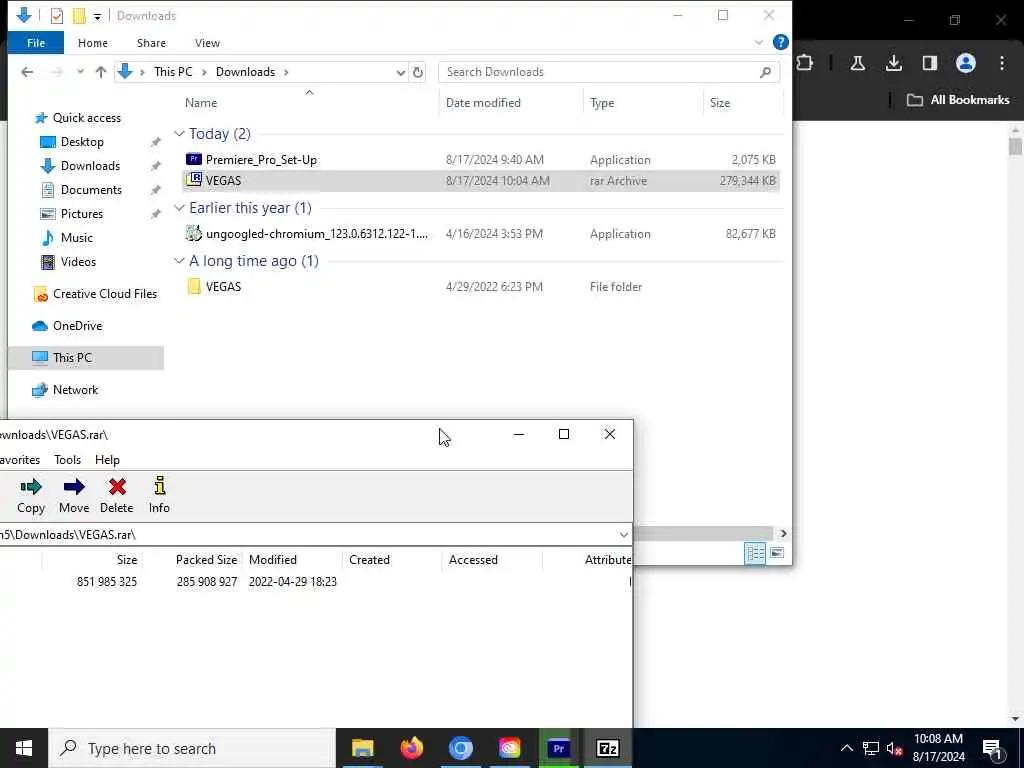Collapse the Today (2) group
Viewport: 1024px width, 768px height.
[179, 133]
